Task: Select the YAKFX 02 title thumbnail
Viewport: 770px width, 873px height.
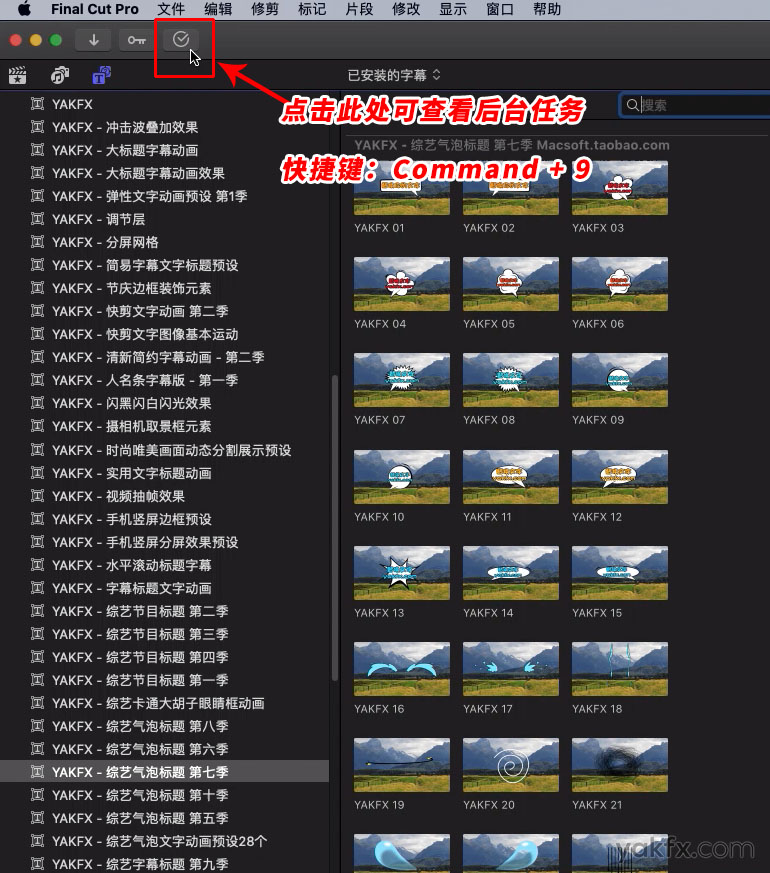Action: [511, 188]
